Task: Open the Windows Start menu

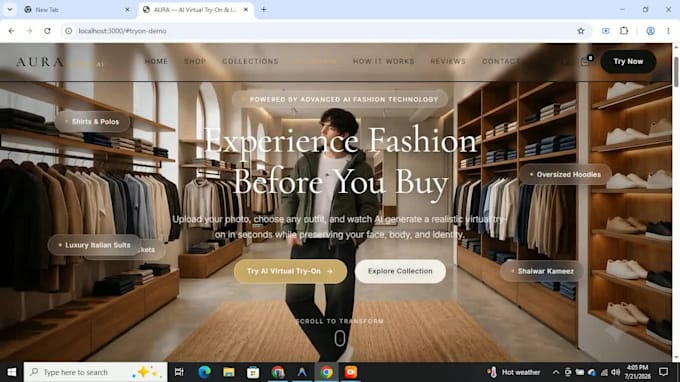Action: pos(12,372)
